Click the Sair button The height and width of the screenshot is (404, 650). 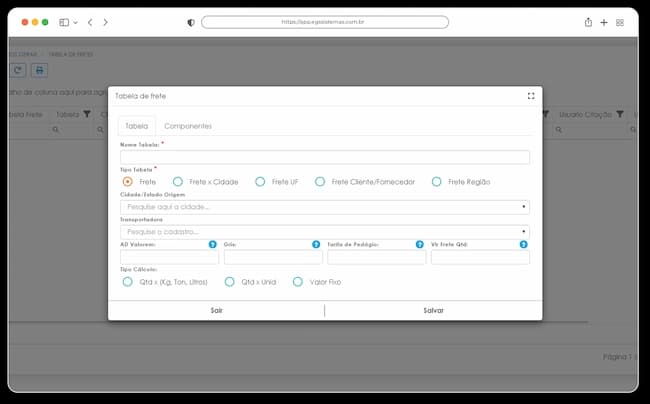pos(216,310)
